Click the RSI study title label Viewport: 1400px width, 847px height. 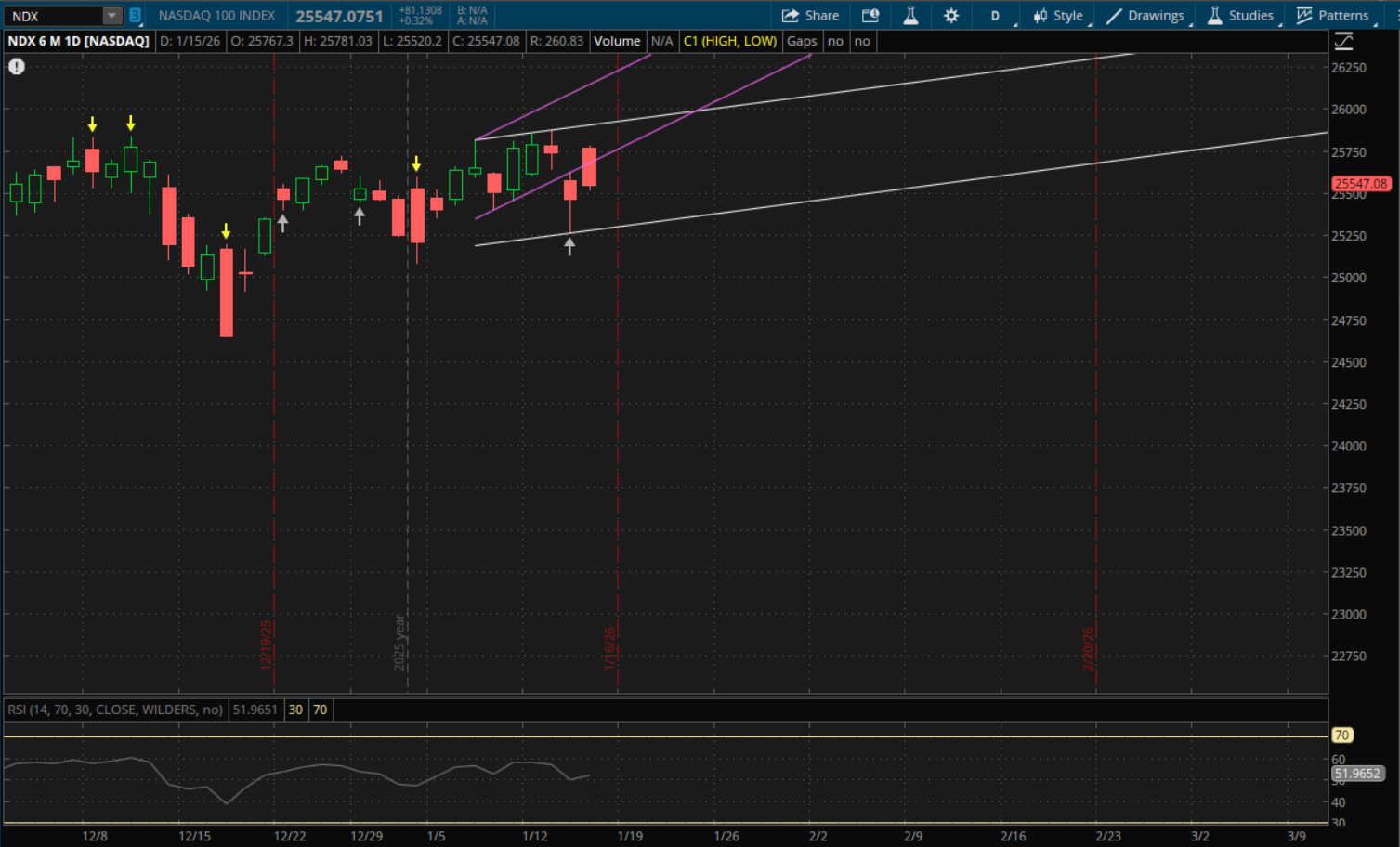[x=115, y=710]
